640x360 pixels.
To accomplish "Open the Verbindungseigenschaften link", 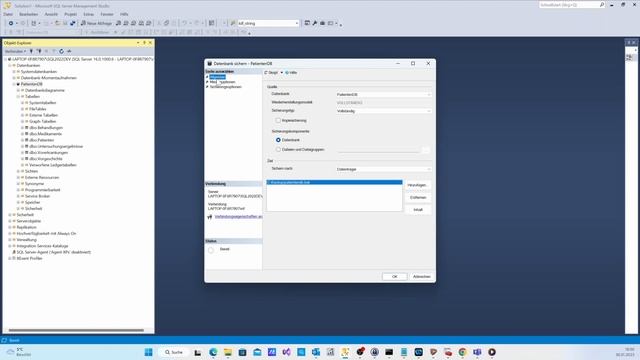I will click(x=238, y=217).
